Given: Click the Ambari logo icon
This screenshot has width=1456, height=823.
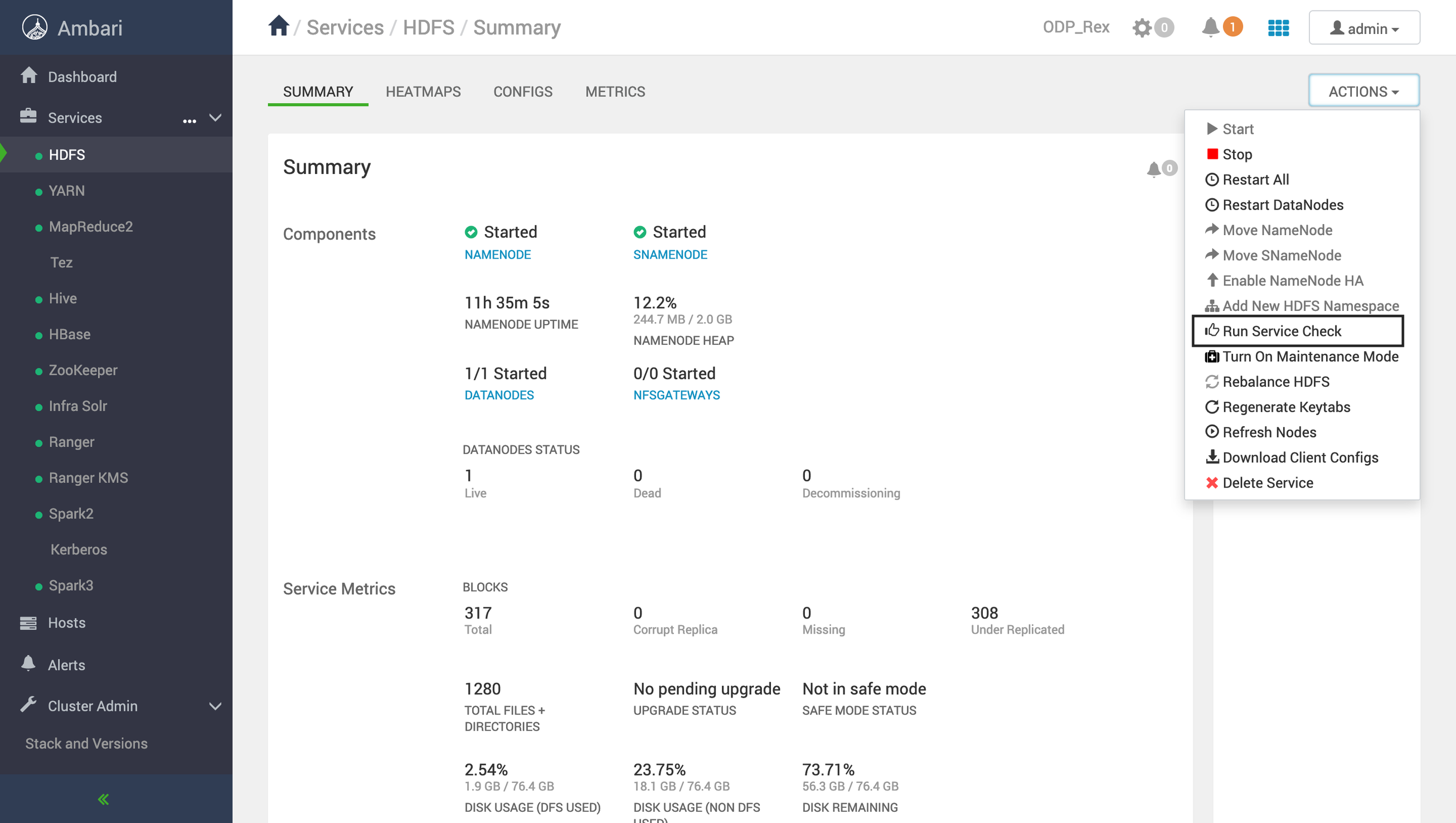Looking at the screenshot, I should [35, 27].
